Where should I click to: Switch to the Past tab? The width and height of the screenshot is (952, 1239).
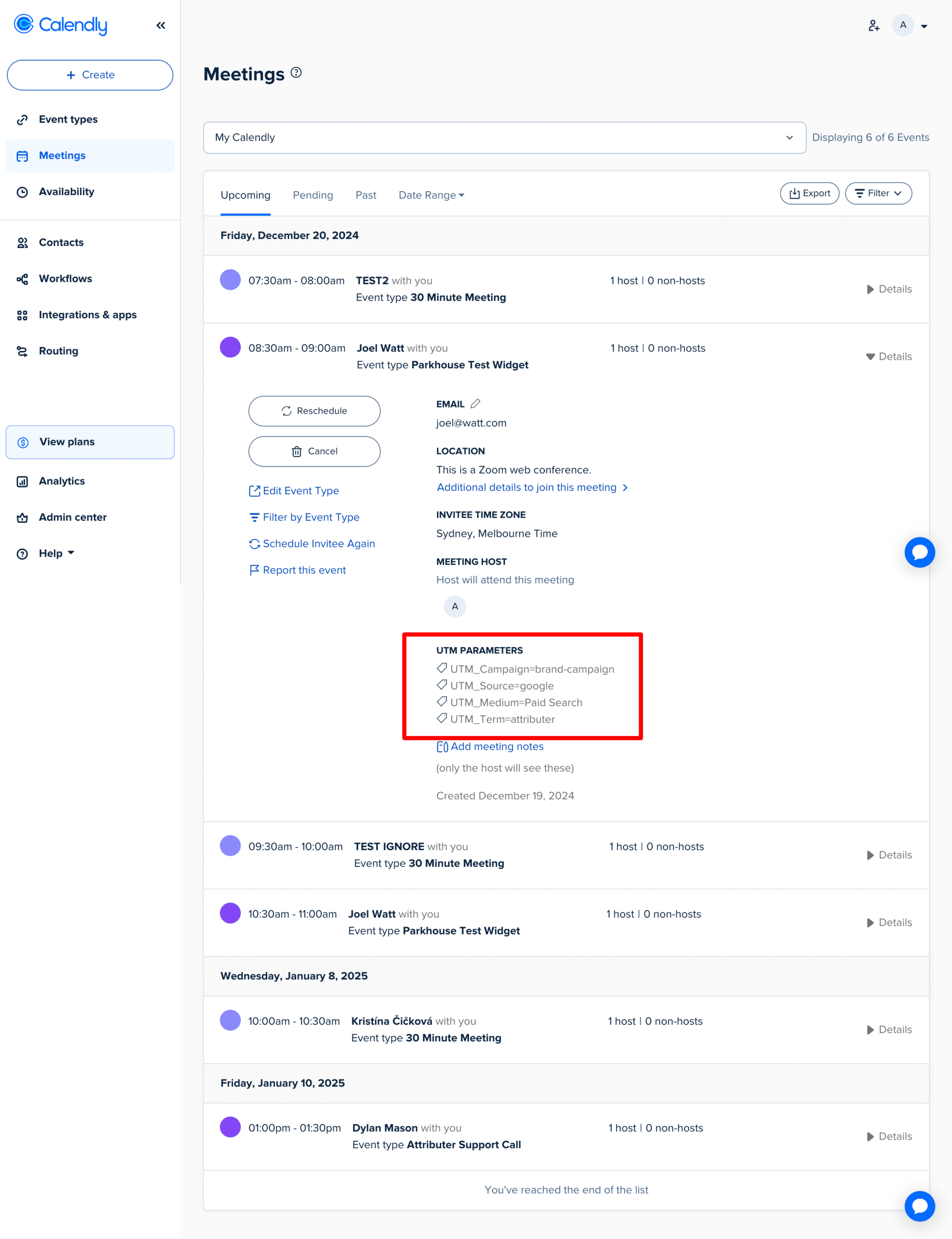[365, 195]
